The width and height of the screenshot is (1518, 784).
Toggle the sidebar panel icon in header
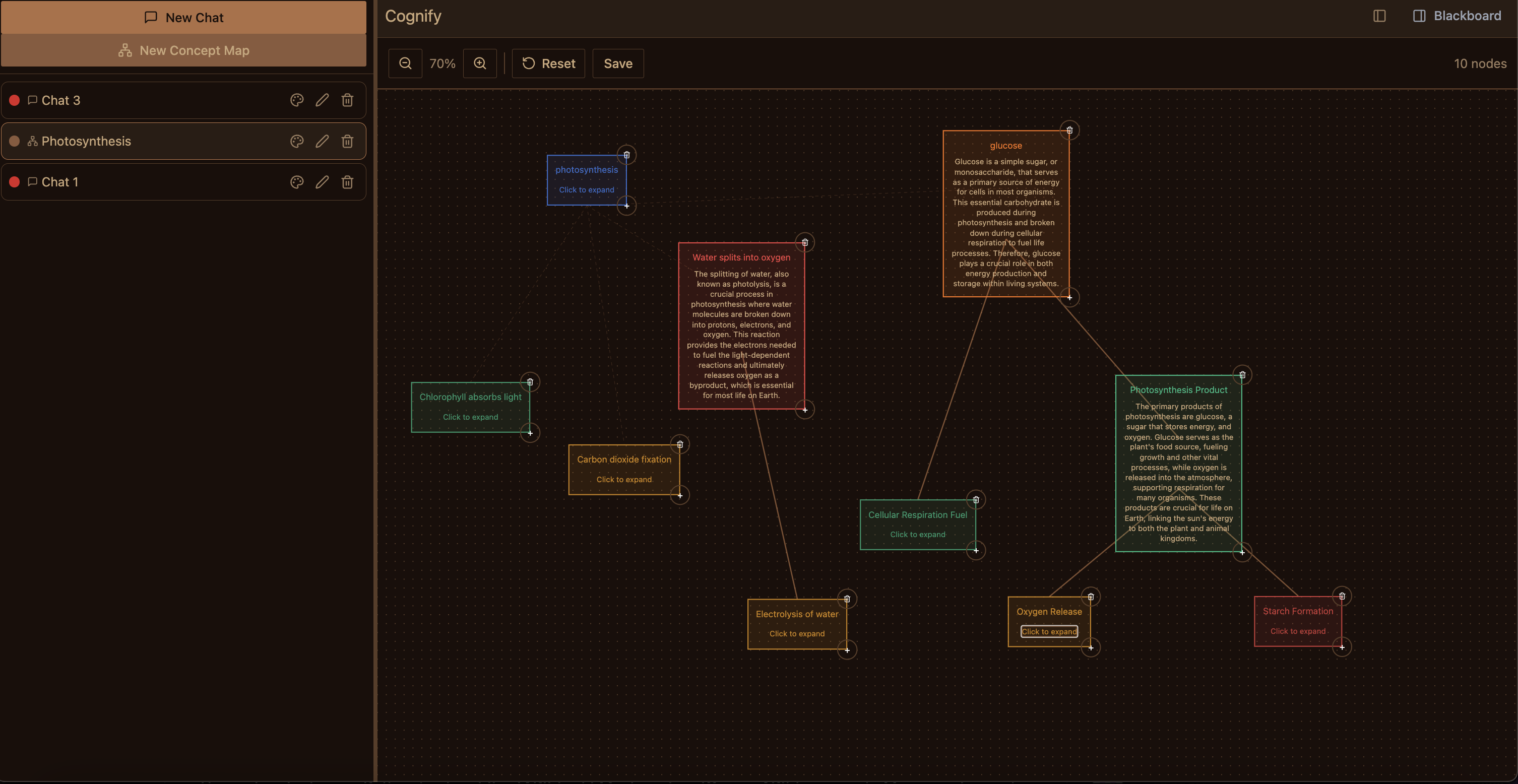click(1379, 16)
